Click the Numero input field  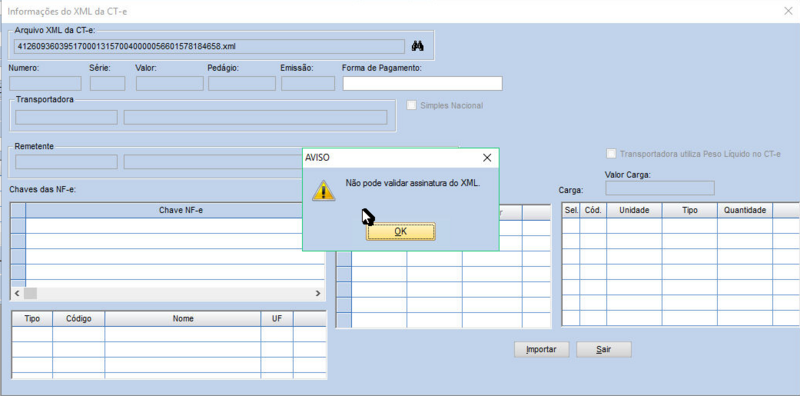pyautogui.click(x=45, y=84)
